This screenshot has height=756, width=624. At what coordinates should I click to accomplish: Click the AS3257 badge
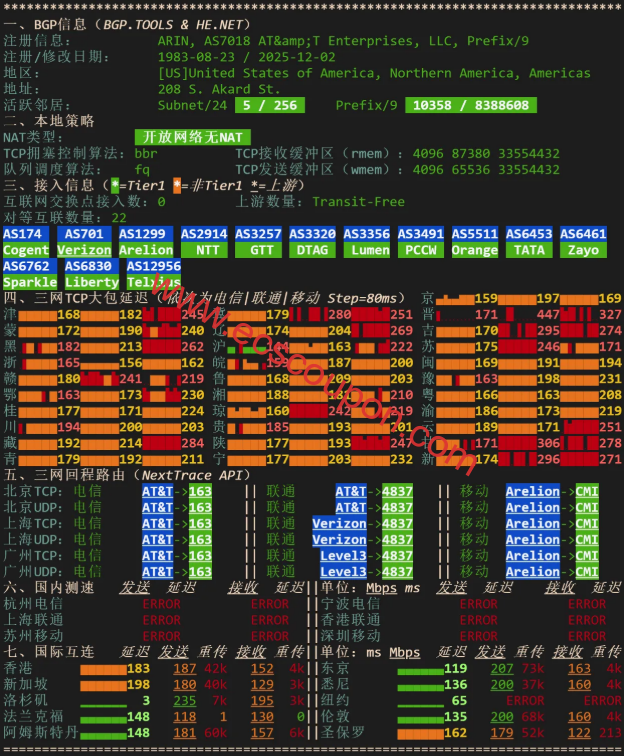click(x=258, y=234)
